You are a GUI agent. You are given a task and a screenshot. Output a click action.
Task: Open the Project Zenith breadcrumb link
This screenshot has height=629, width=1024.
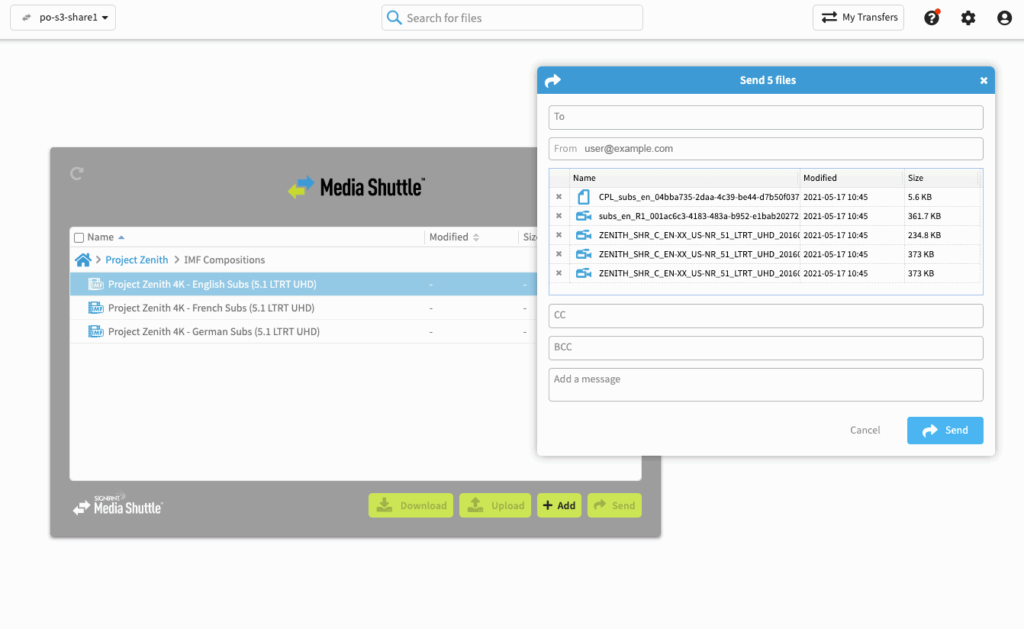(x=137, y=260)
